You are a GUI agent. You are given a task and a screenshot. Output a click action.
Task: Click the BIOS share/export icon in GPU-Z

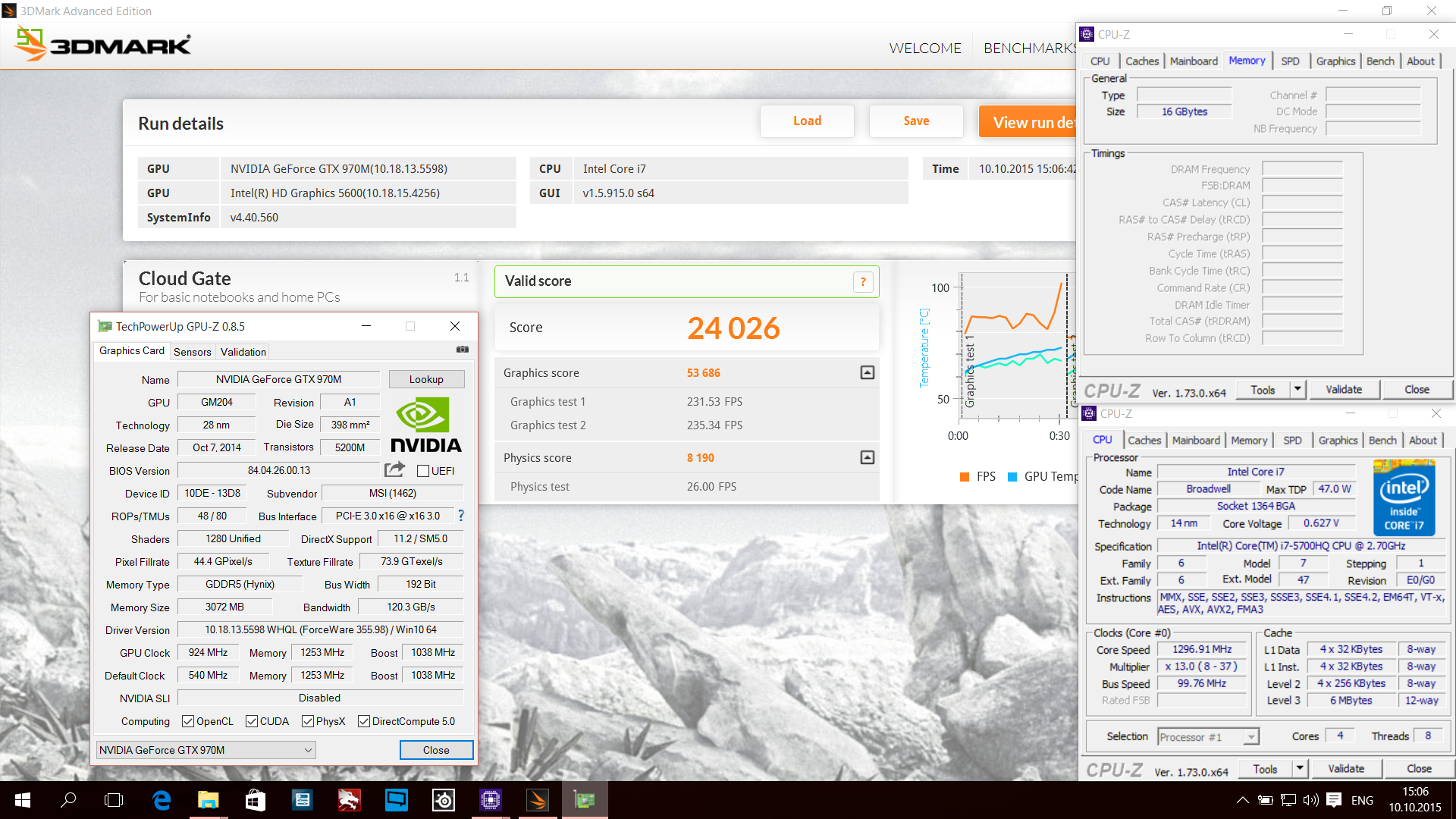tap(394, 470)
